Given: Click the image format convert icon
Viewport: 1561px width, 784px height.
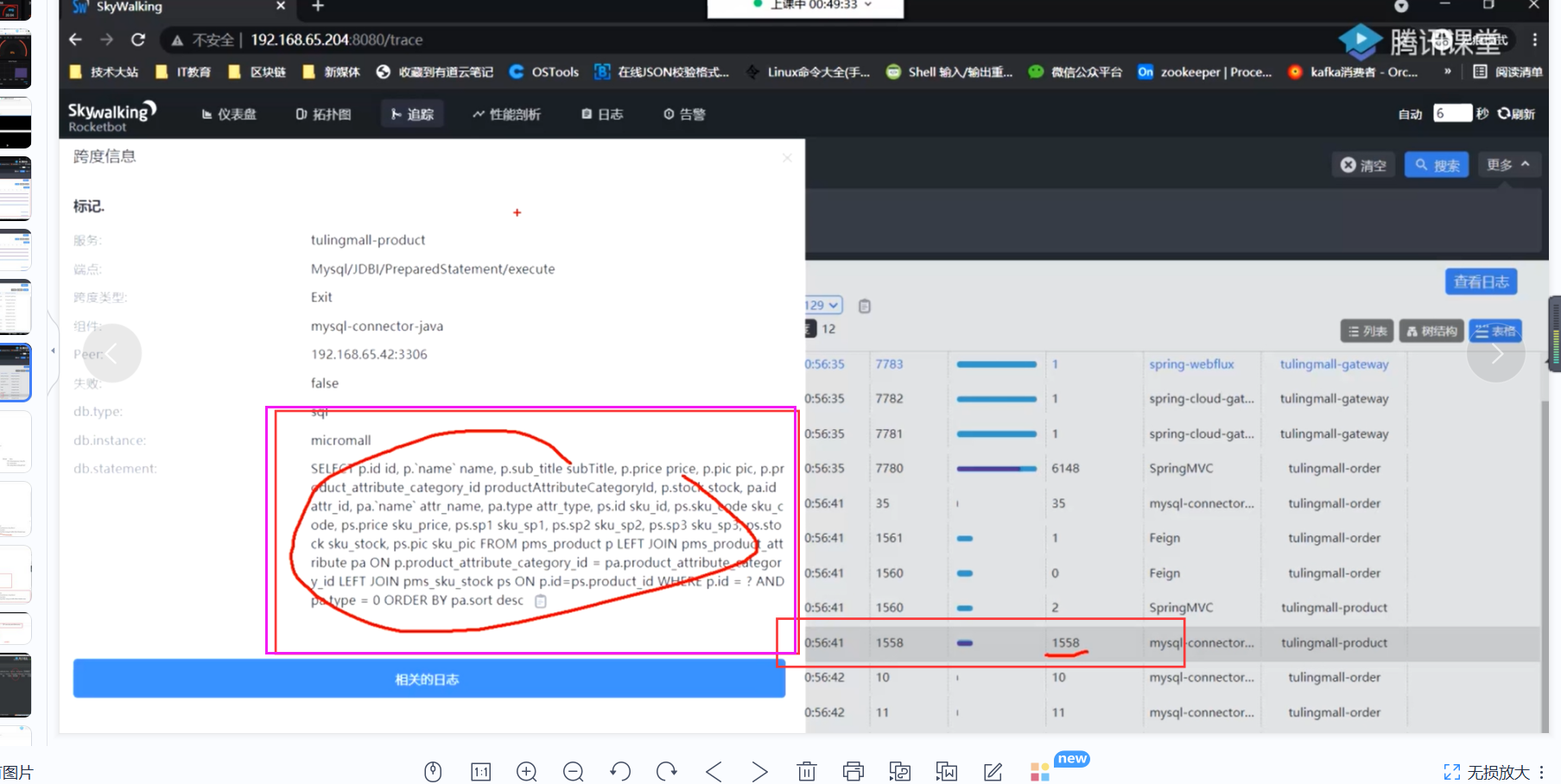Looking at the screenshot, I should point(900,771).
